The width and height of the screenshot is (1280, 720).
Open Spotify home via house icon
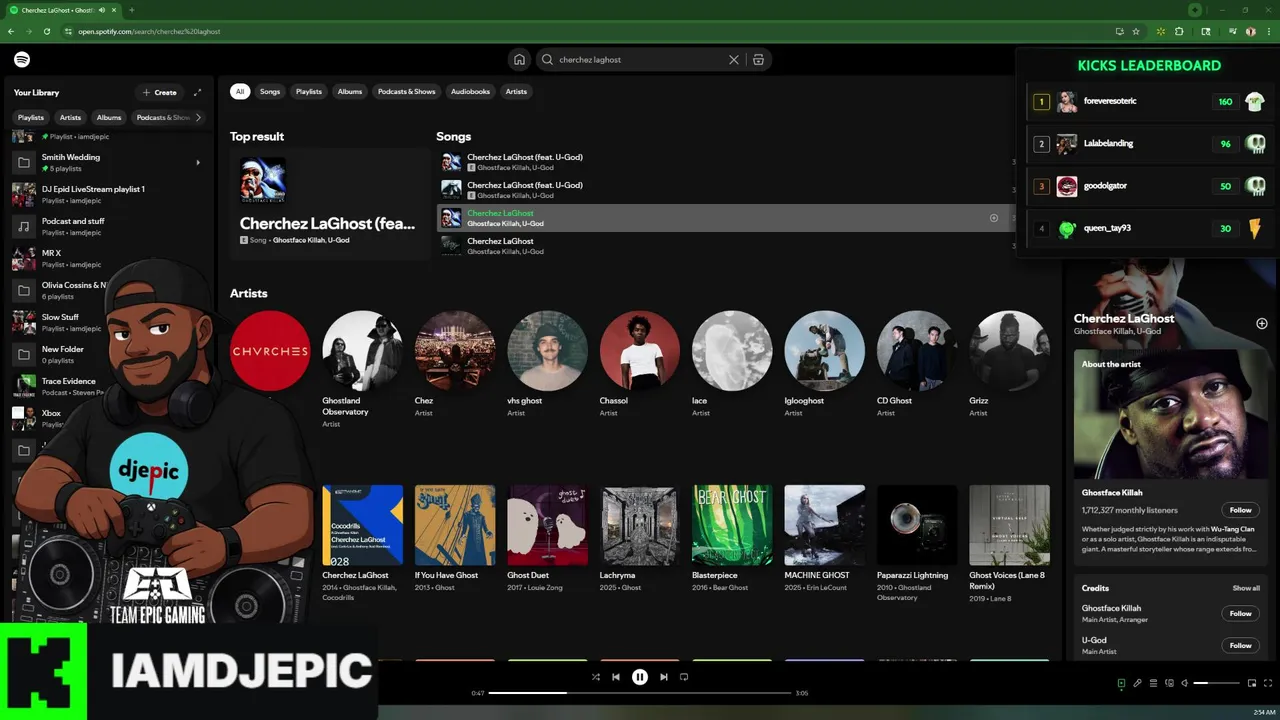point(519,60)
